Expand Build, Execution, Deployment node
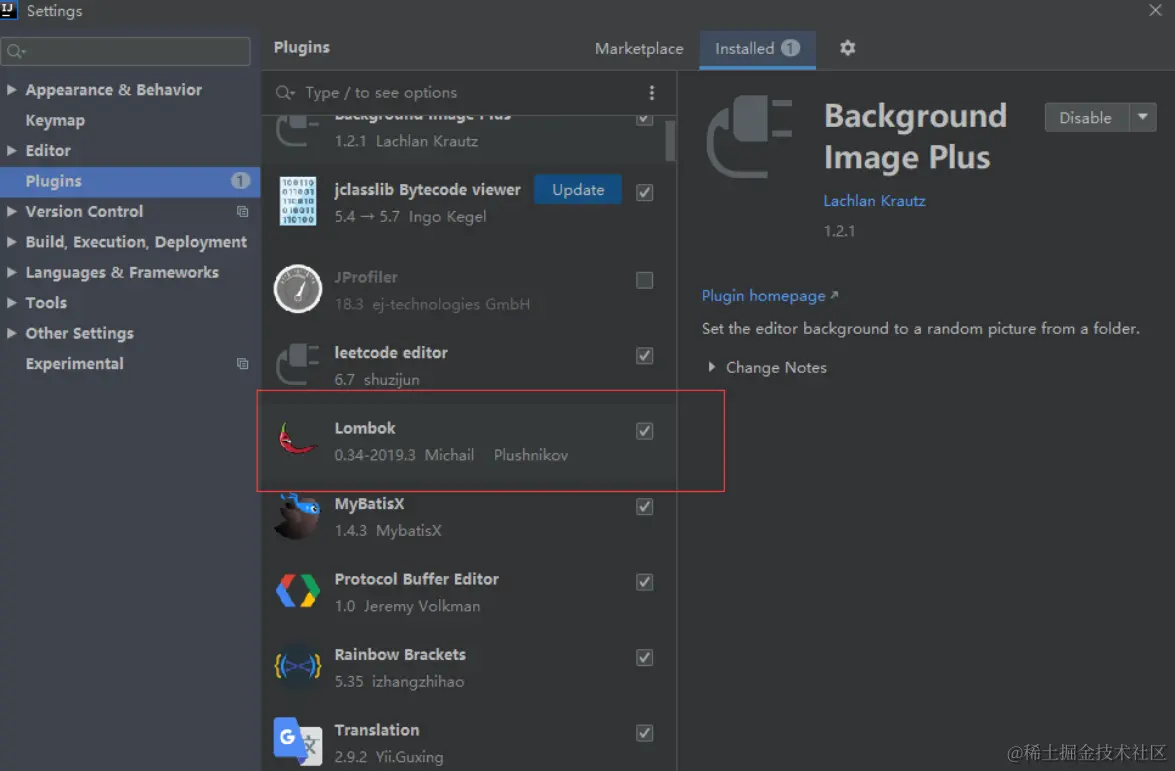Image resolution: width=1175 pixels, height=771 pixels. click(11, 241)
